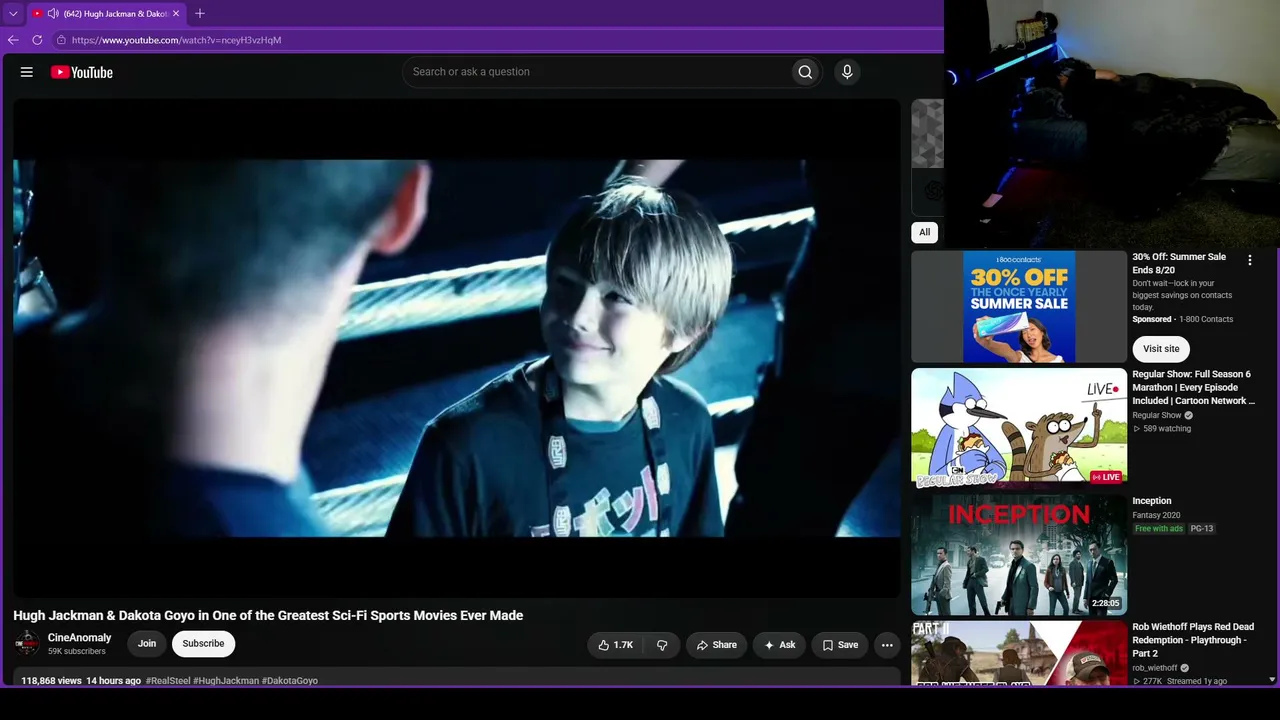This screenshot has width=1280, height=720.
Task: Click the search magnifier button
Action: pyautogui.click(x=805, y=72)
